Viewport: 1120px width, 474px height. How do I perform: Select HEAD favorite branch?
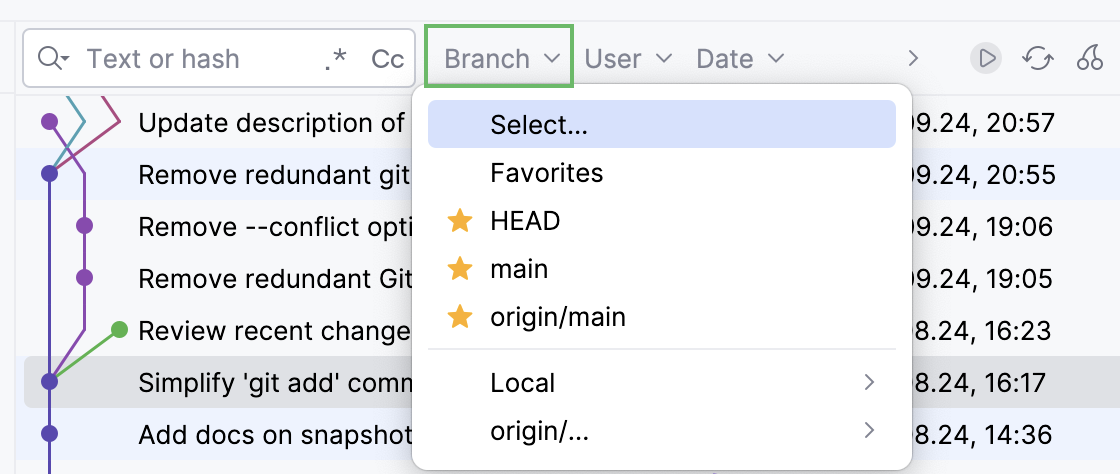tap(525, 221)
